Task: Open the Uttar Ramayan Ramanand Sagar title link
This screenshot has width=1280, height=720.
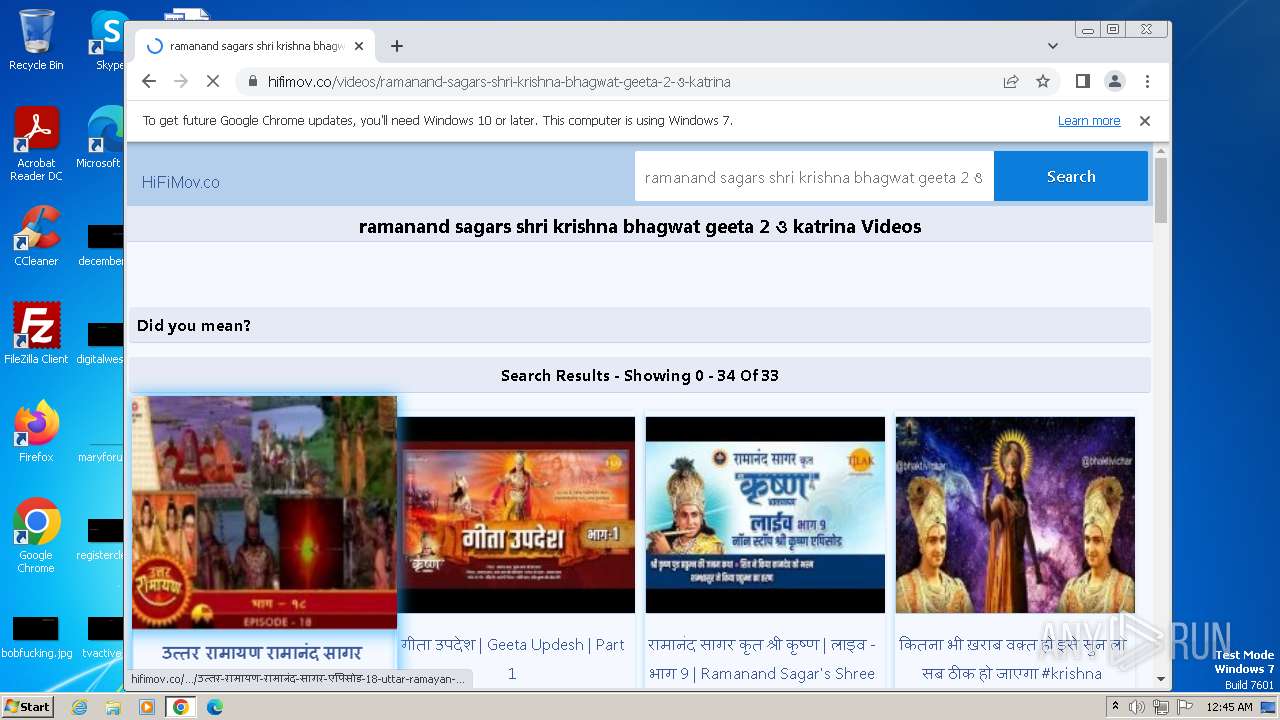Action: click(262, 653)
